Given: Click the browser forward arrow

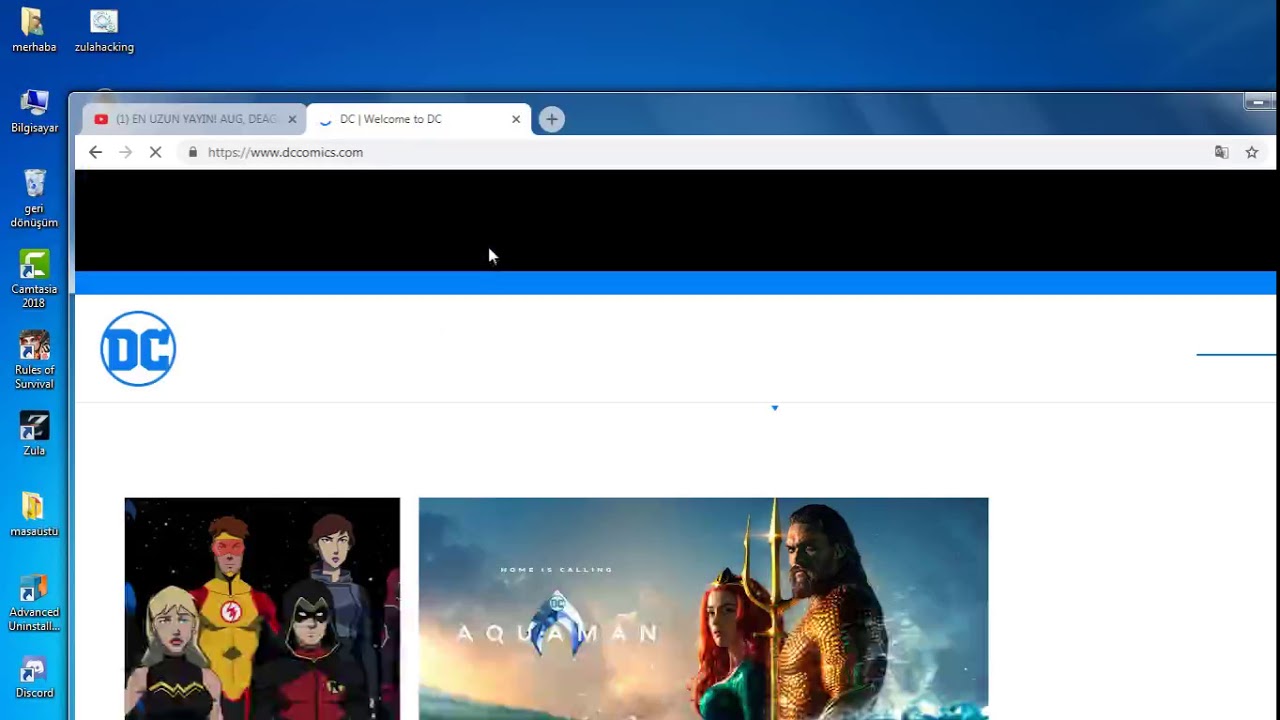Looking at the screenshot, I should (125, 152).
